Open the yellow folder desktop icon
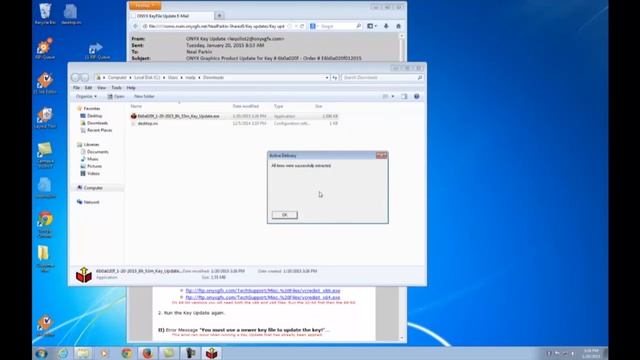The width and height of the screenshot is (640, 360). pos(44,259)
